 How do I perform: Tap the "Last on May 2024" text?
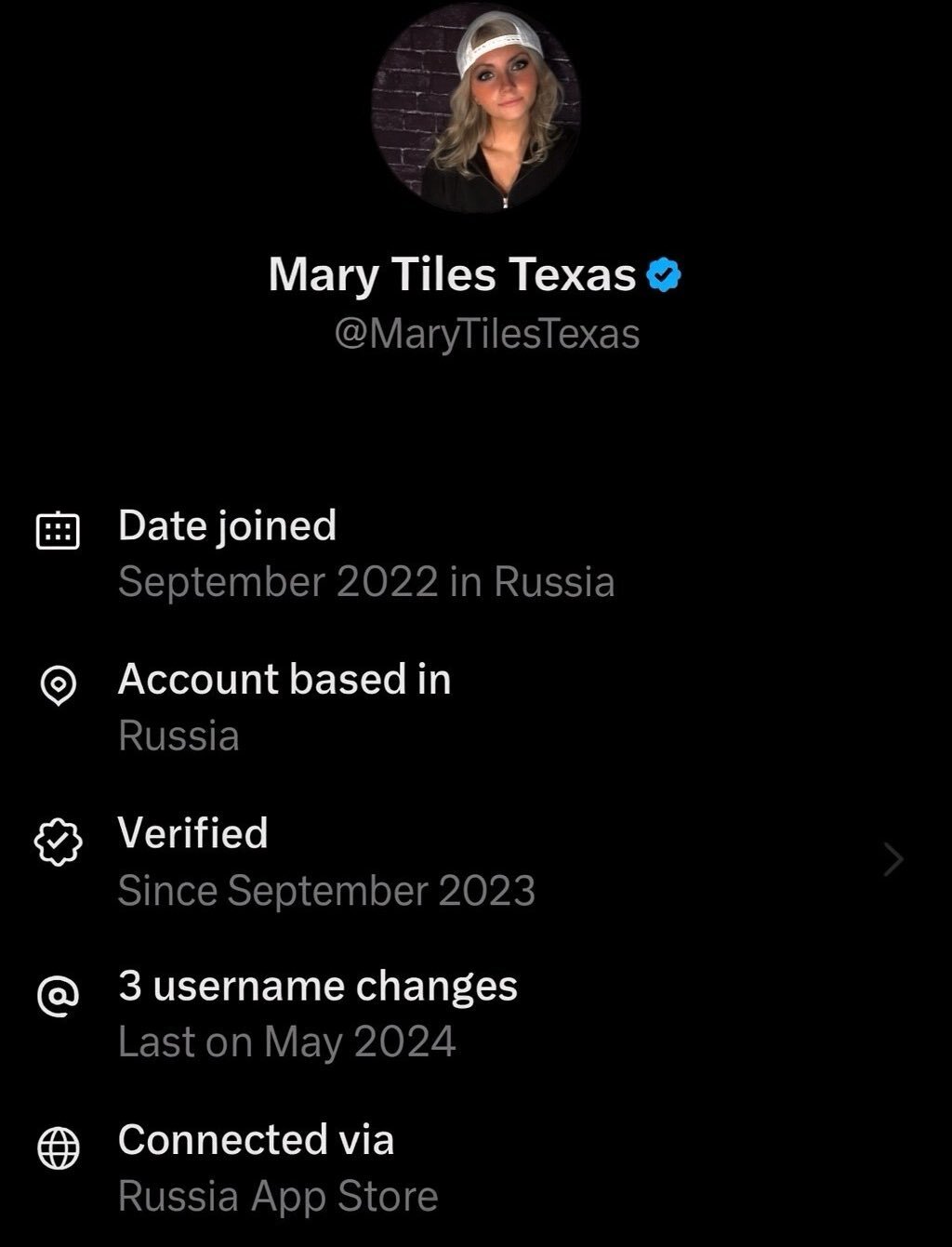coord(286,1042)
